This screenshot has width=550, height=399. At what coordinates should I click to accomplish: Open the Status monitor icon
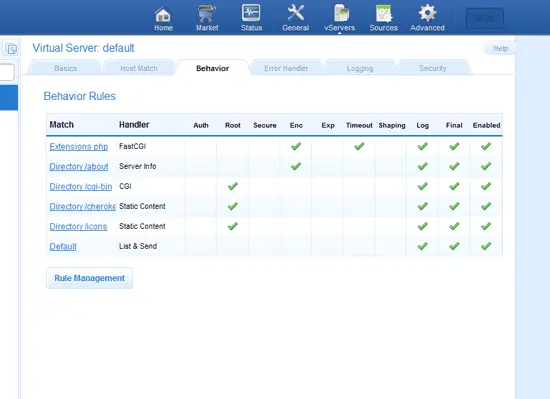[251, 13]
